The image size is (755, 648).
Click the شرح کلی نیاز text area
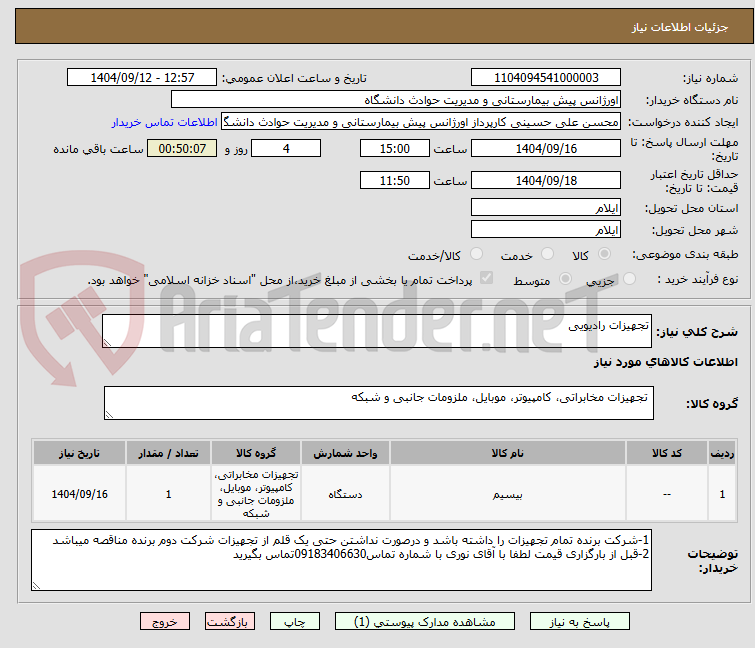(377, 331)
